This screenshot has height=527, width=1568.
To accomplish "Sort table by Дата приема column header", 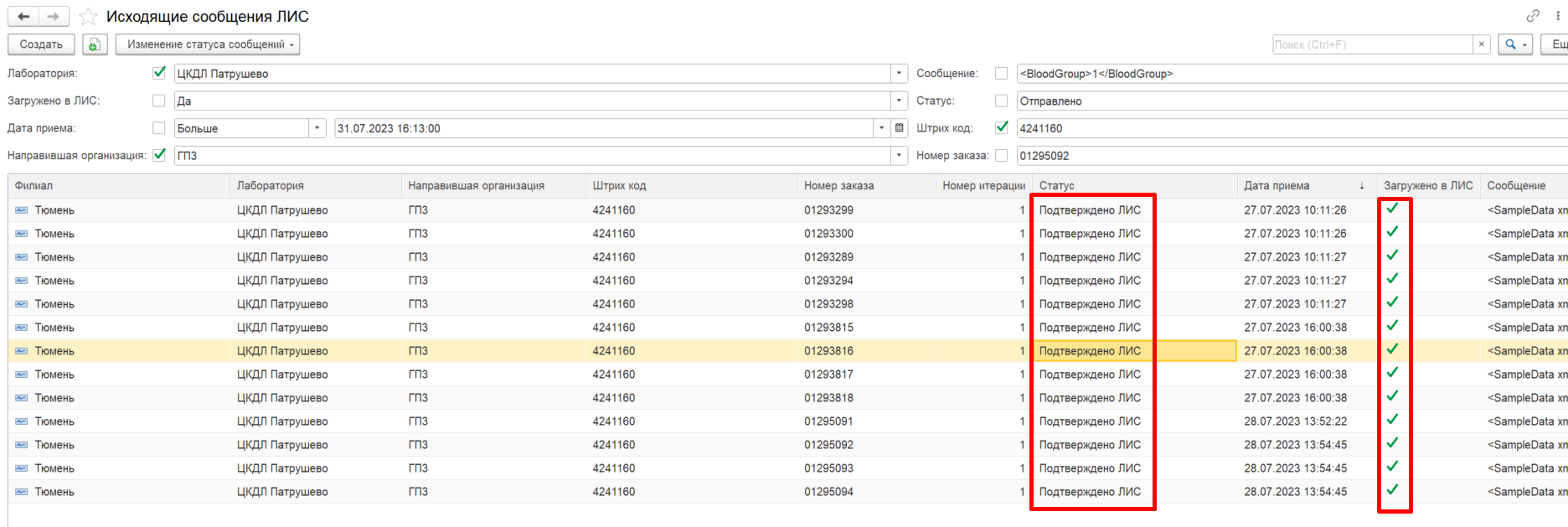I will click(1277, 185).
